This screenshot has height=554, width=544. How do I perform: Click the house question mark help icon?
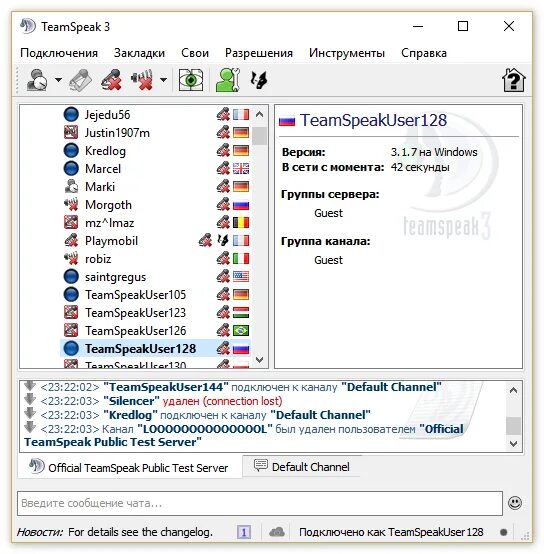[x=514, y=80]
